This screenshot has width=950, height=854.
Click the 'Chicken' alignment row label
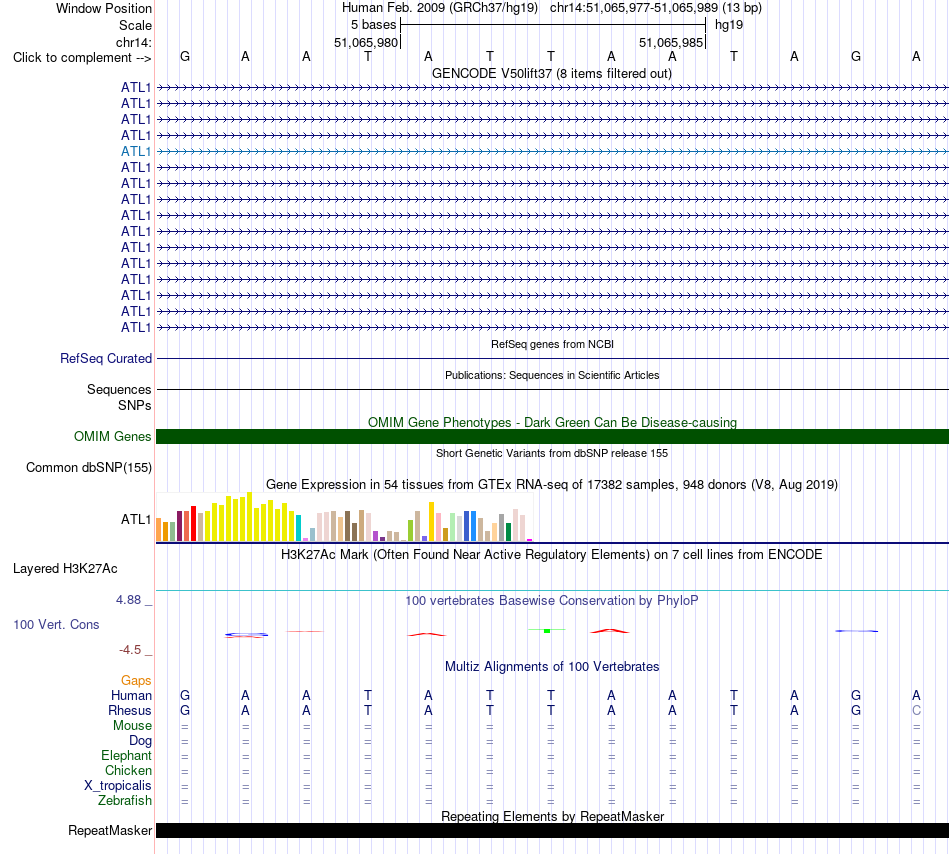(128, 770)
